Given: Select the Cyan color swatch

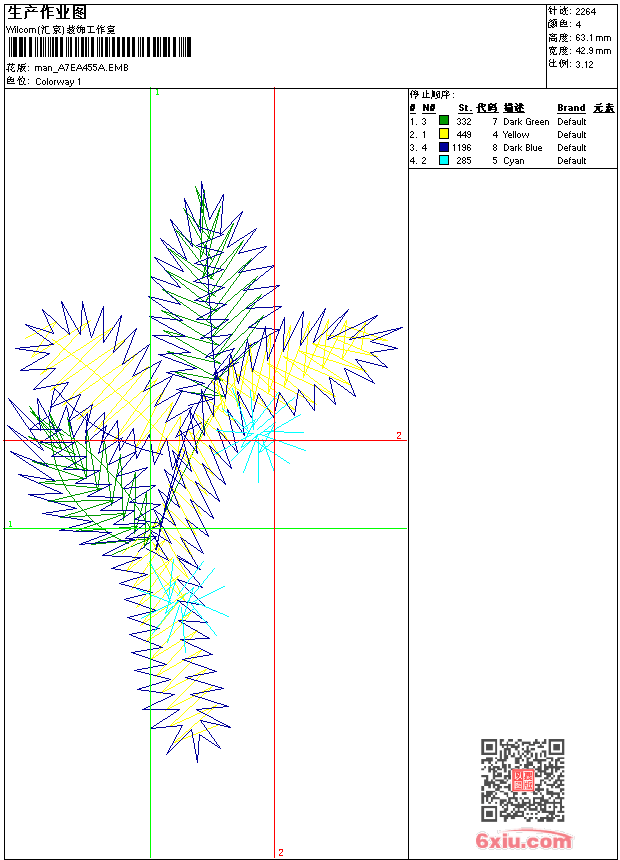Looking at the screenshot, I should pos(444,160).
